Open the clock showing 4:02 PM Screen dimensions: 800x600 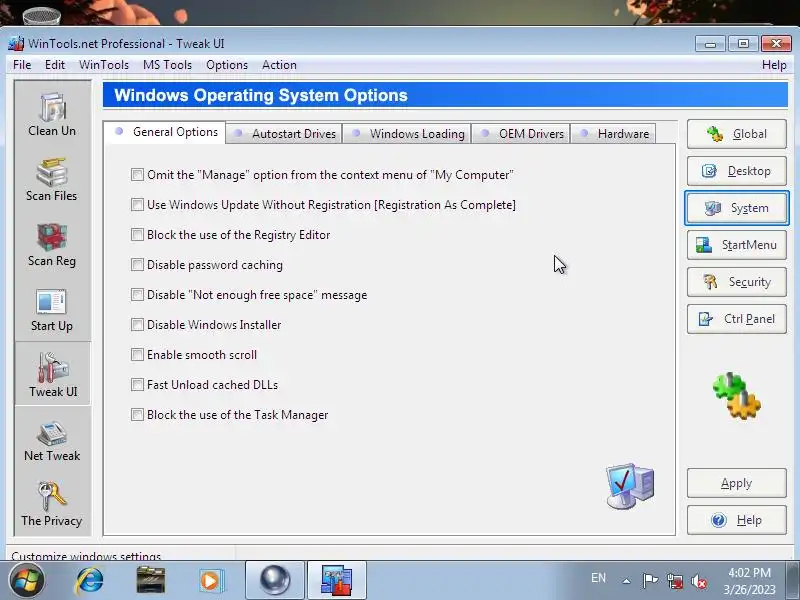pos(749,581)
